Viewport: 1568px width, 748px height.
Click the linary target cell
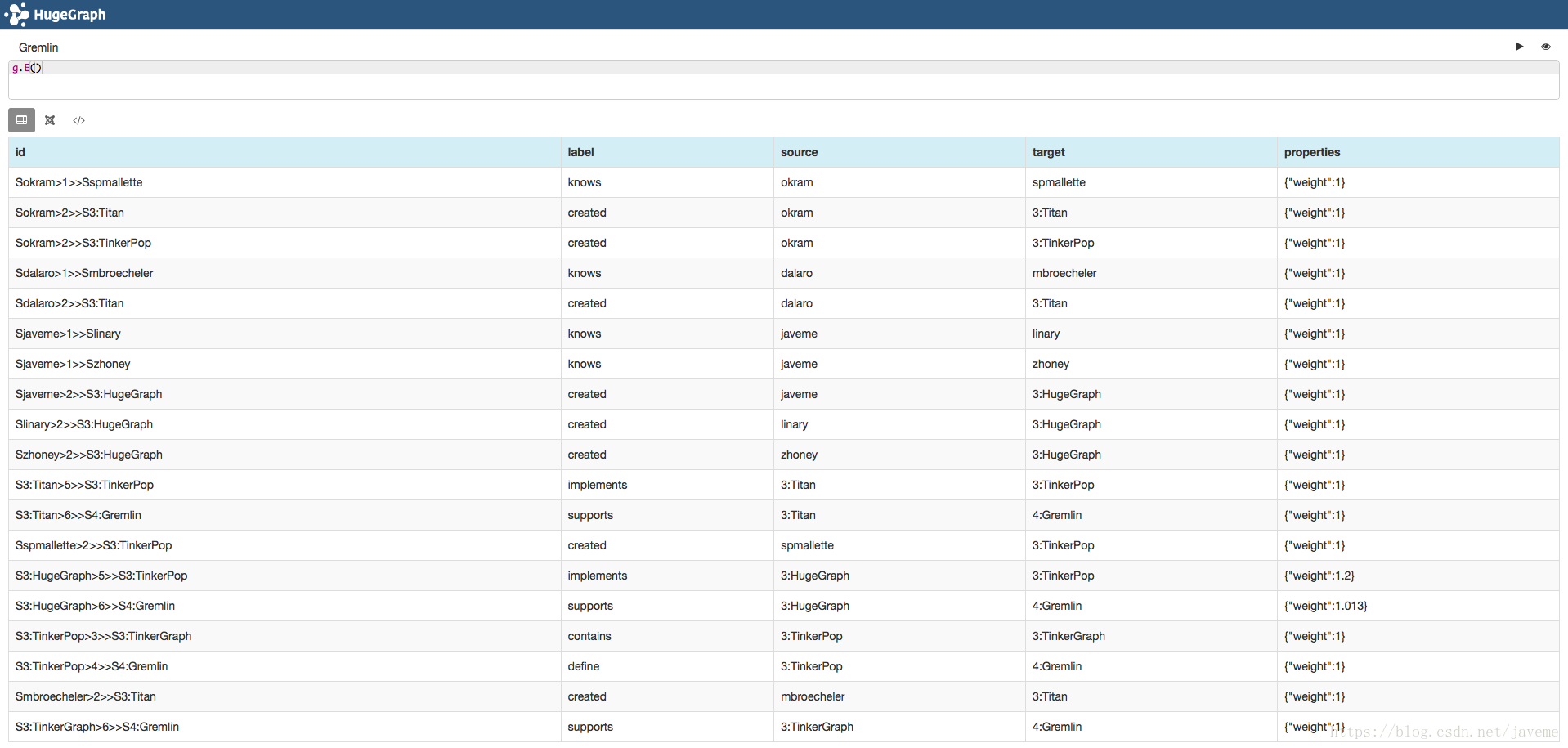(1151, 334)
